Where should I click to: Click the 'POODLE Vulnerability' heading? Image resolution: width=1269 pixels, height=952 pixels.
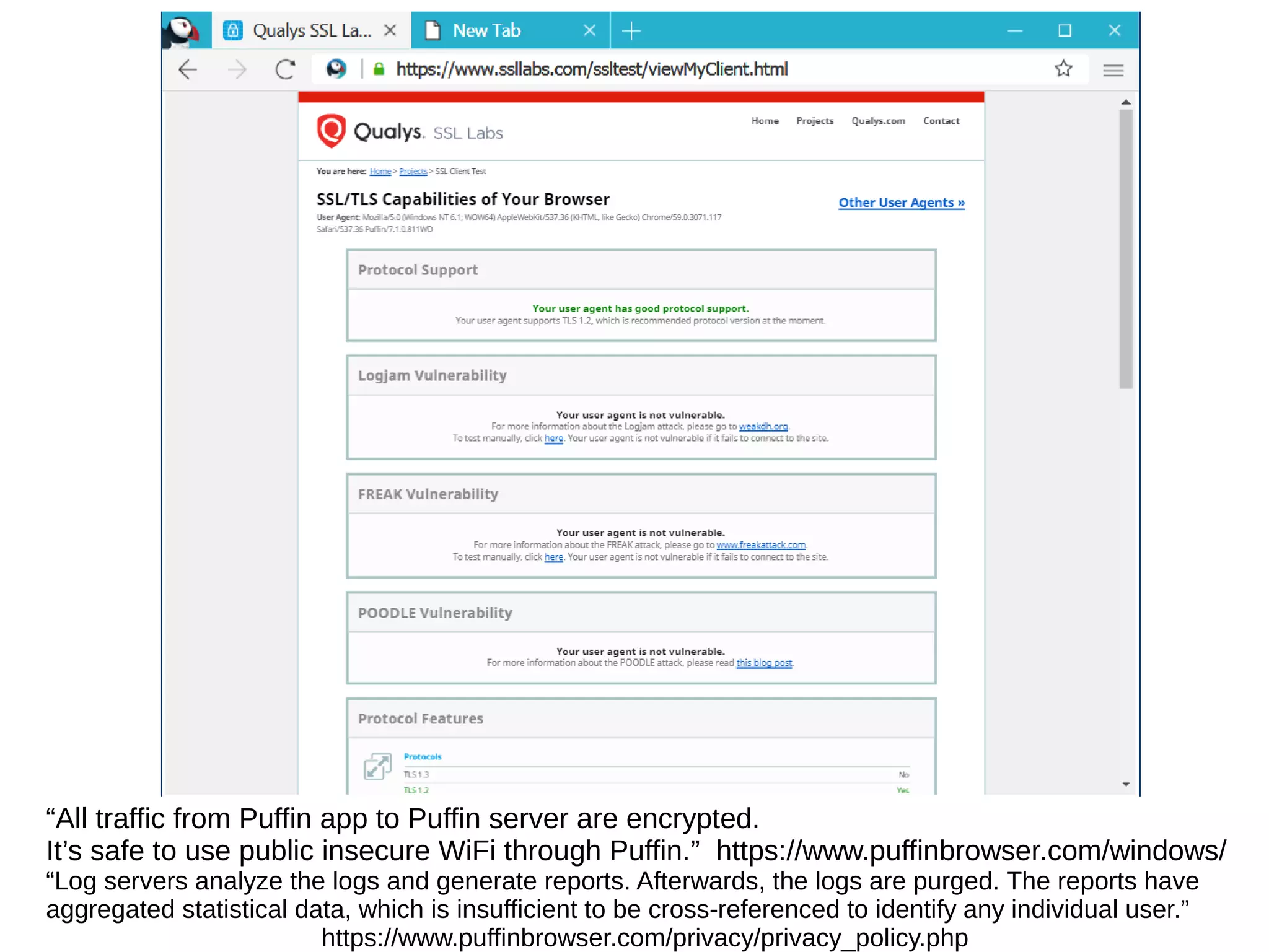[435, 613]
